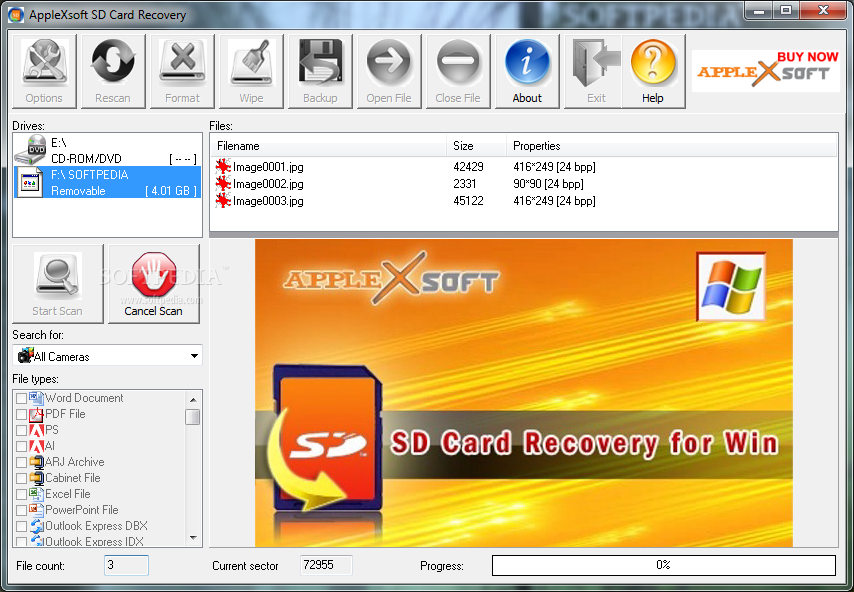Click the SD Card Recovery preview image

[524, 393]
